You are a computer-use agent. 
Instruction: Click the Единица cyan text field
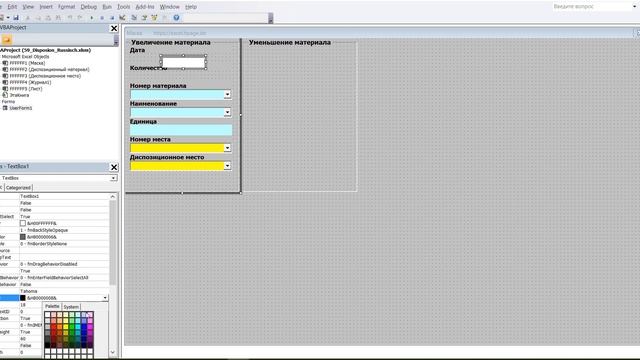click(181, 130)
